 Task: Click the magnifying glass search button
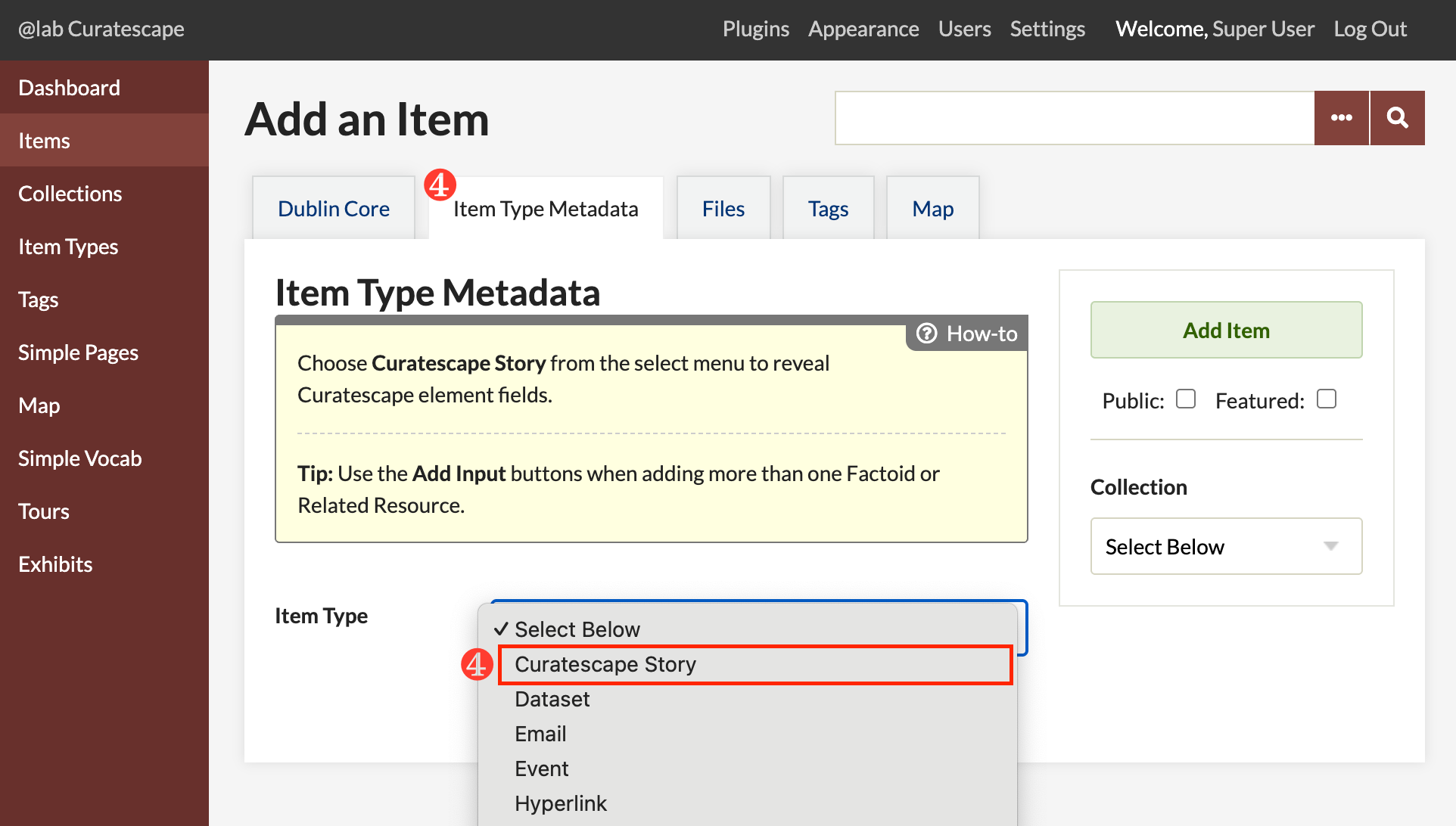(x=1397, y=118)
